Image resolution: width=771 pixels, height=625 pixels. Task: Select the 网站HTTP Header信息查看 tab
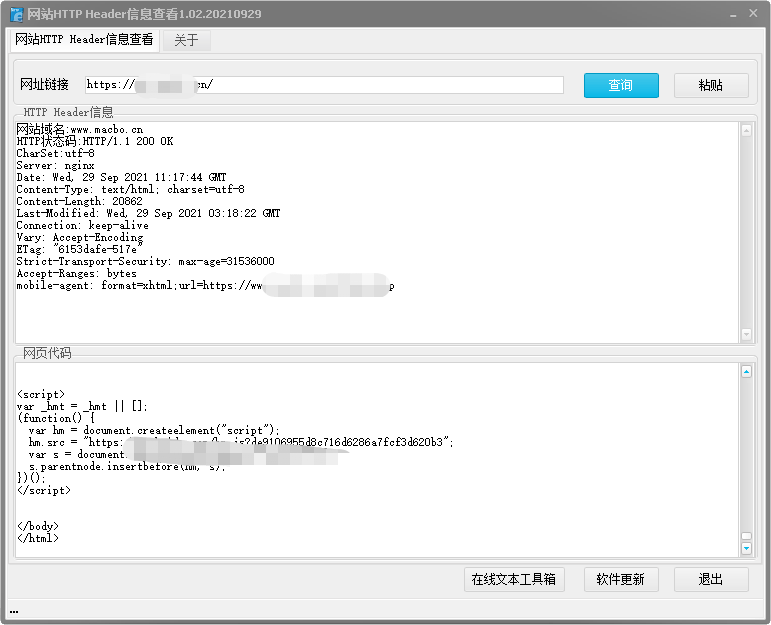(85, 40)
